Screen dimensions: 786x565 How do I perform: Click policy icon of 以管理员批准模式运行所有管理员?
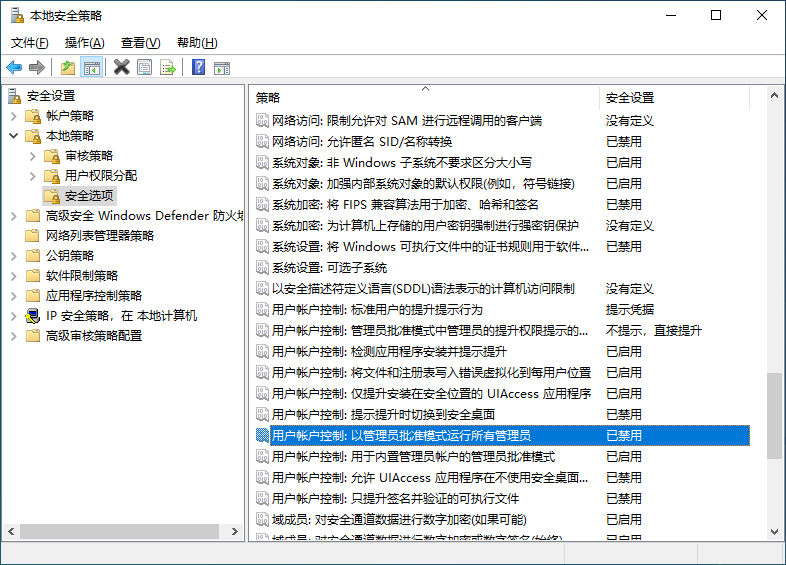(x=262, y=435)
